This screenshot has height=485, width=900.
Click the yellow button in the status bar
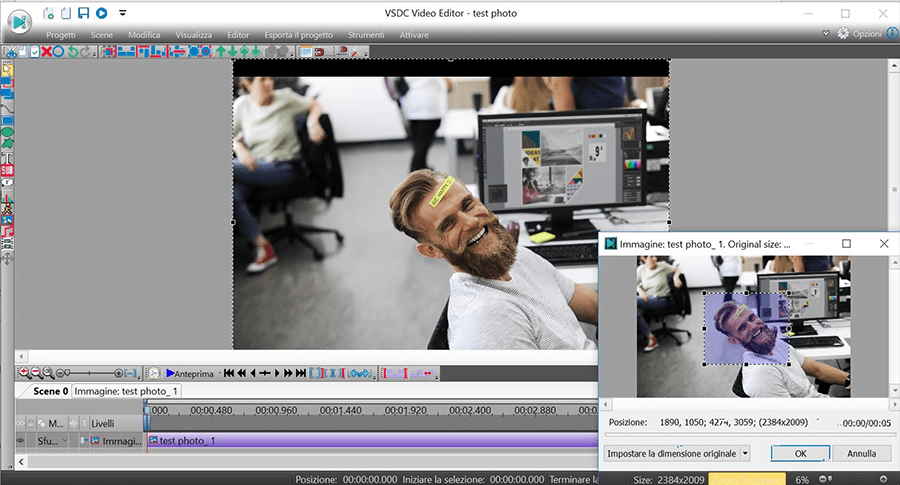(747, 479)
